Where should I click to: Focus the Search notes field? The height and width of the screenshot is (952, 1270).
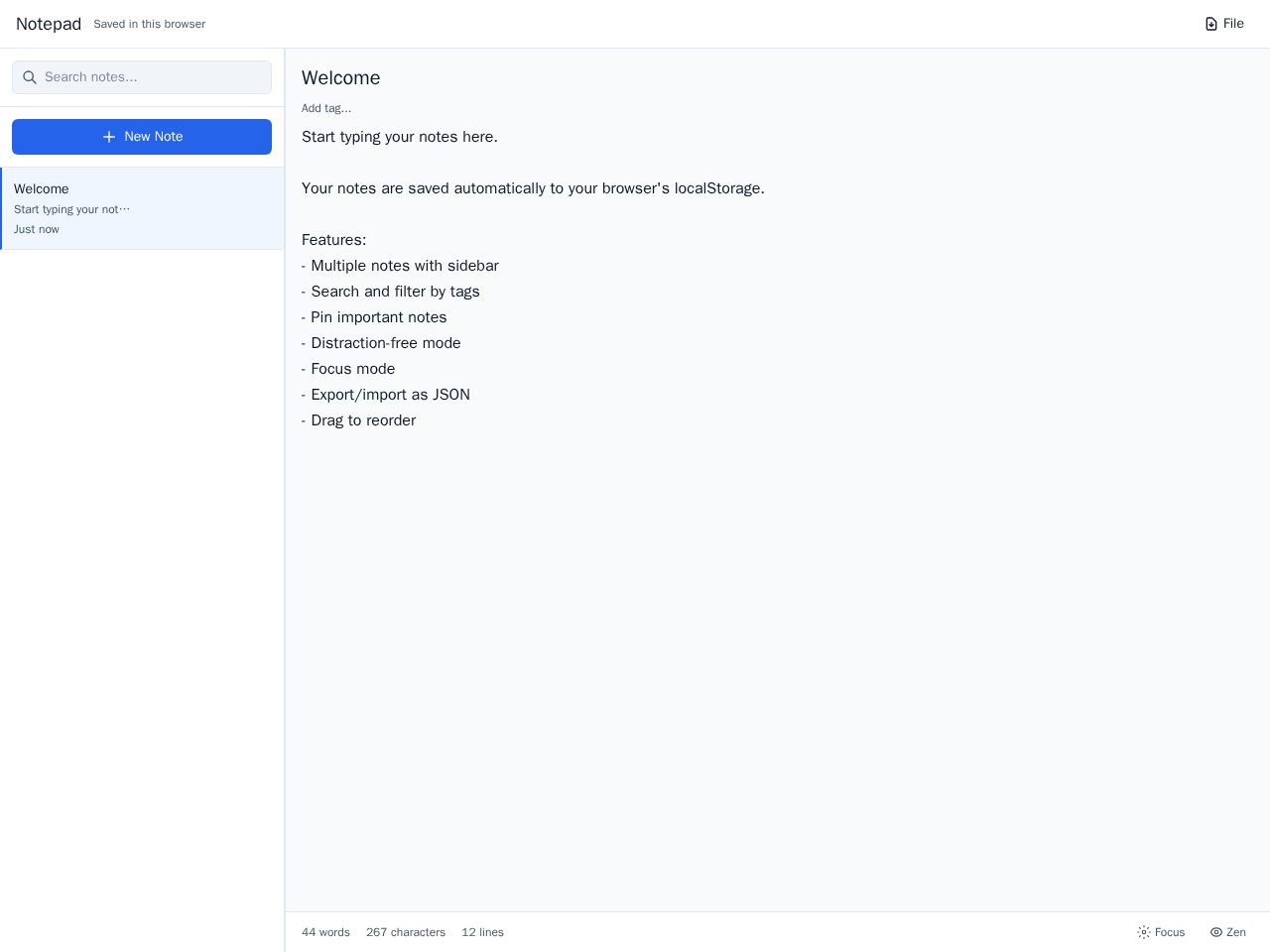pyautogui.click(x=142, y=77)
